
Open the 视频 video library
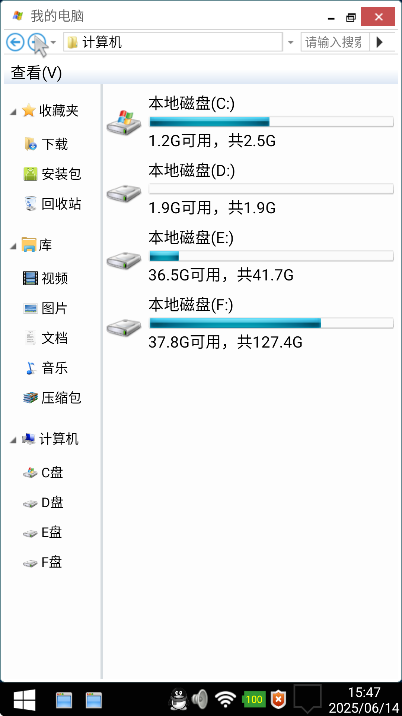click(46, 278)
